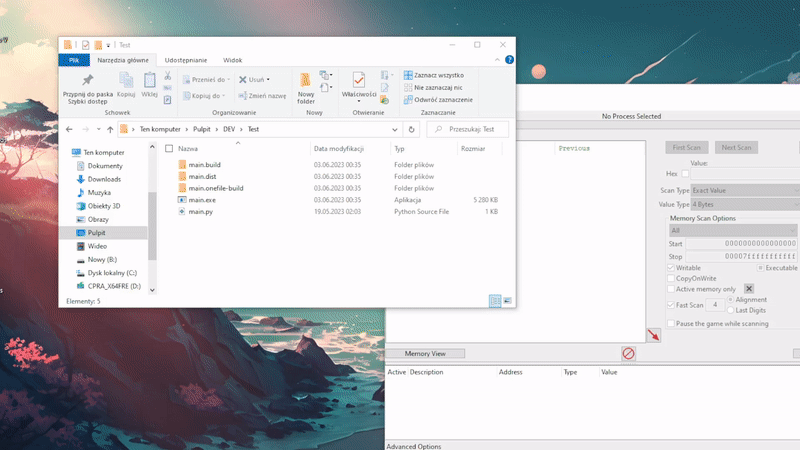Click the red no-entry icon in Cheat Engine
Screen dimensions: 800x450
[628, 353]
